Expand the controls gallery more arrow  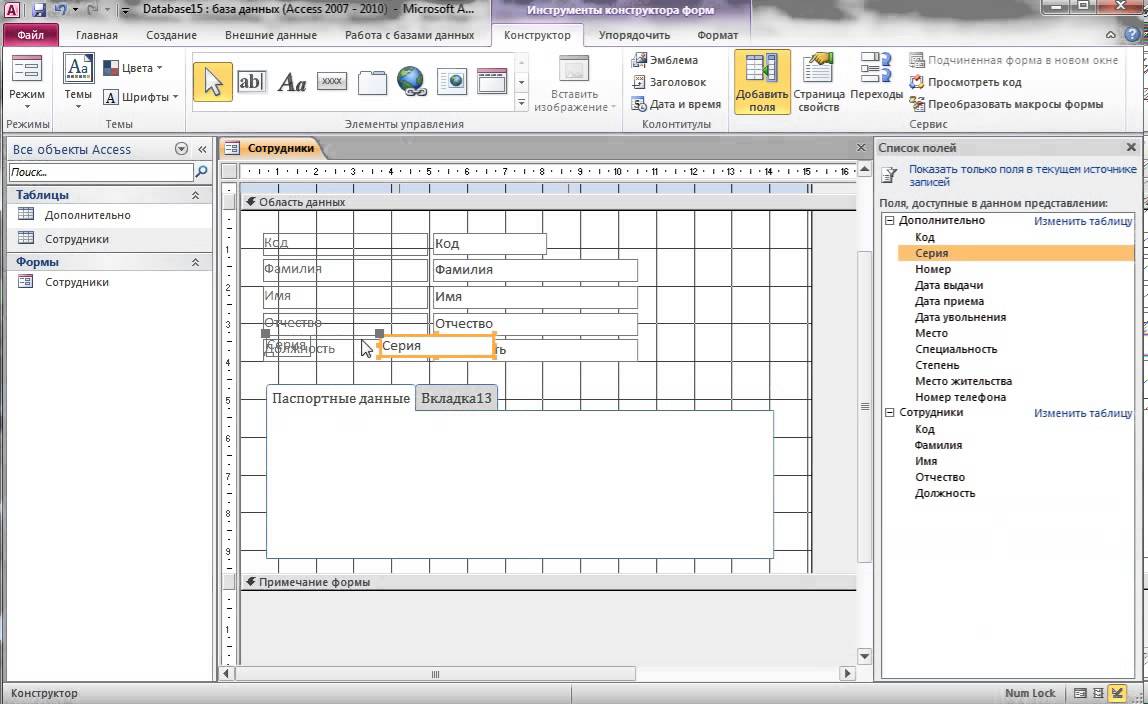[x=521, y=103]
